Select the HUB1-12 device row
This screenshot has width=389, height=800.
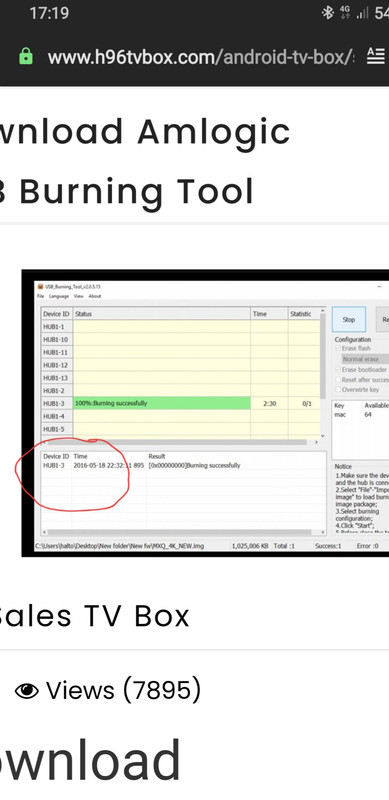click(x=181, y=365)
